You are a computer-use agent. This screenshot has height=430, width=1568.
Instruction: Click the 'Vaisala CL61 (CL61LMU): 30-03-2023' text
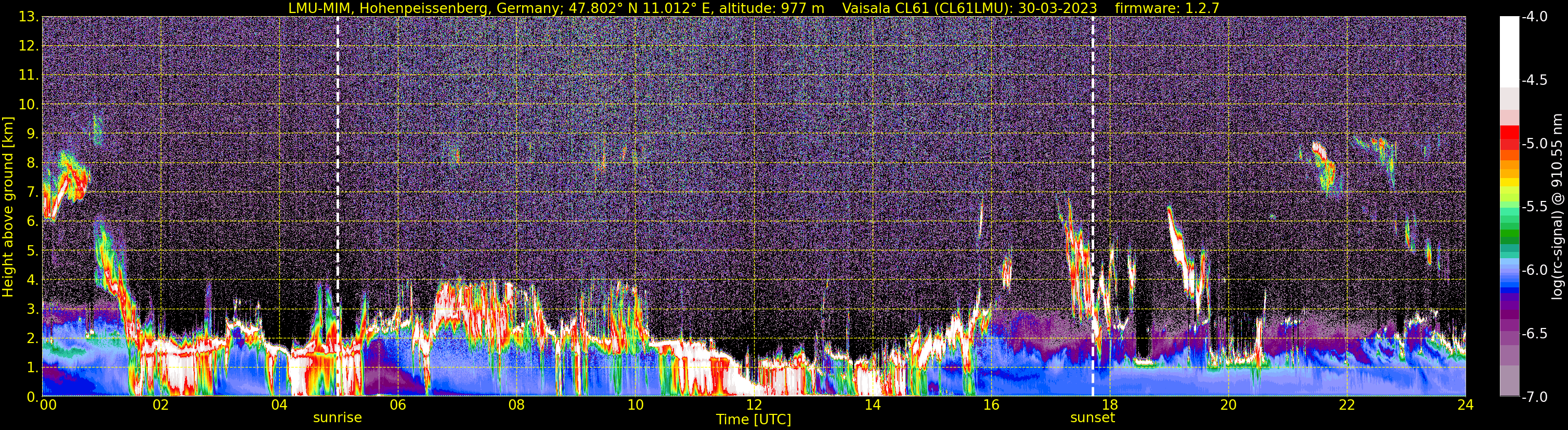click(969, 8)
